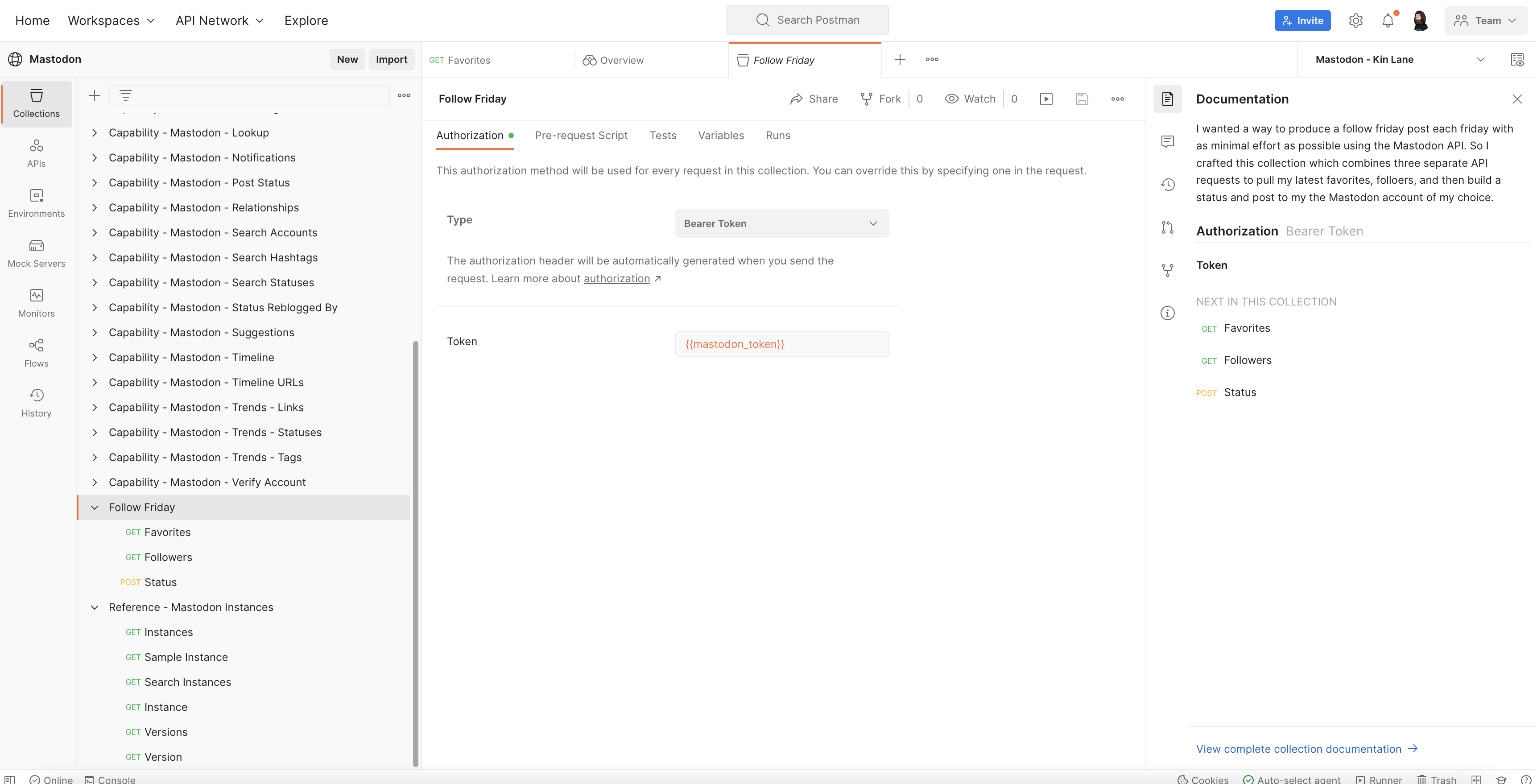Open the Team dropdown
Viewport: 1537px width, 784px height.
(x=1486, y=20)
